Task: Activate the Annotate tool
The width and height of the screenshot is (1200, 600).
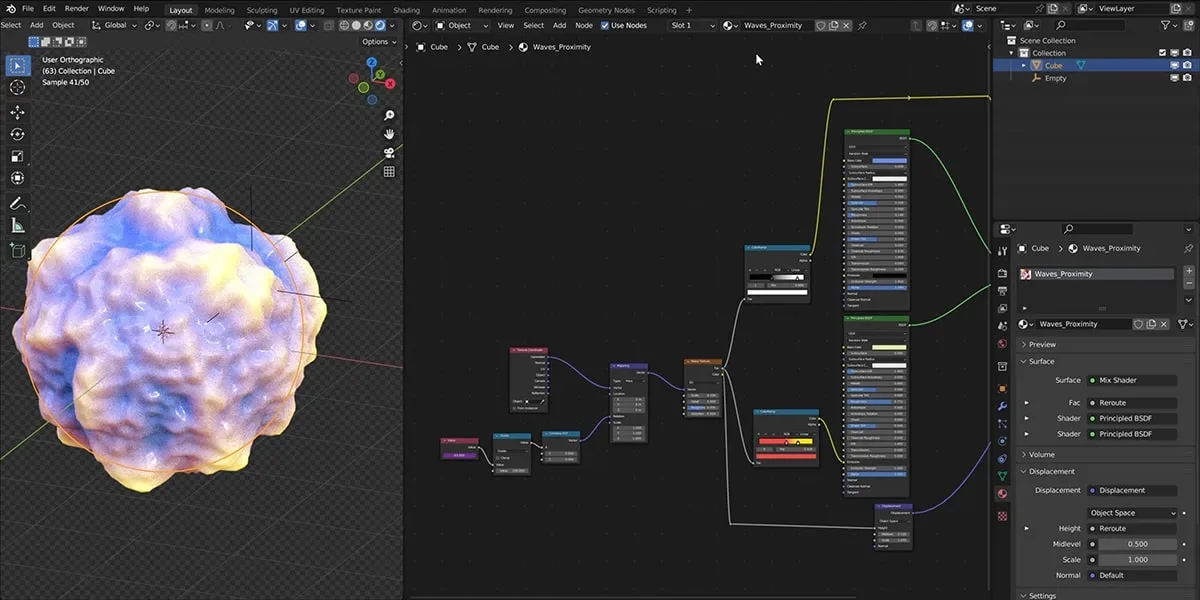Action: [17, 204]
